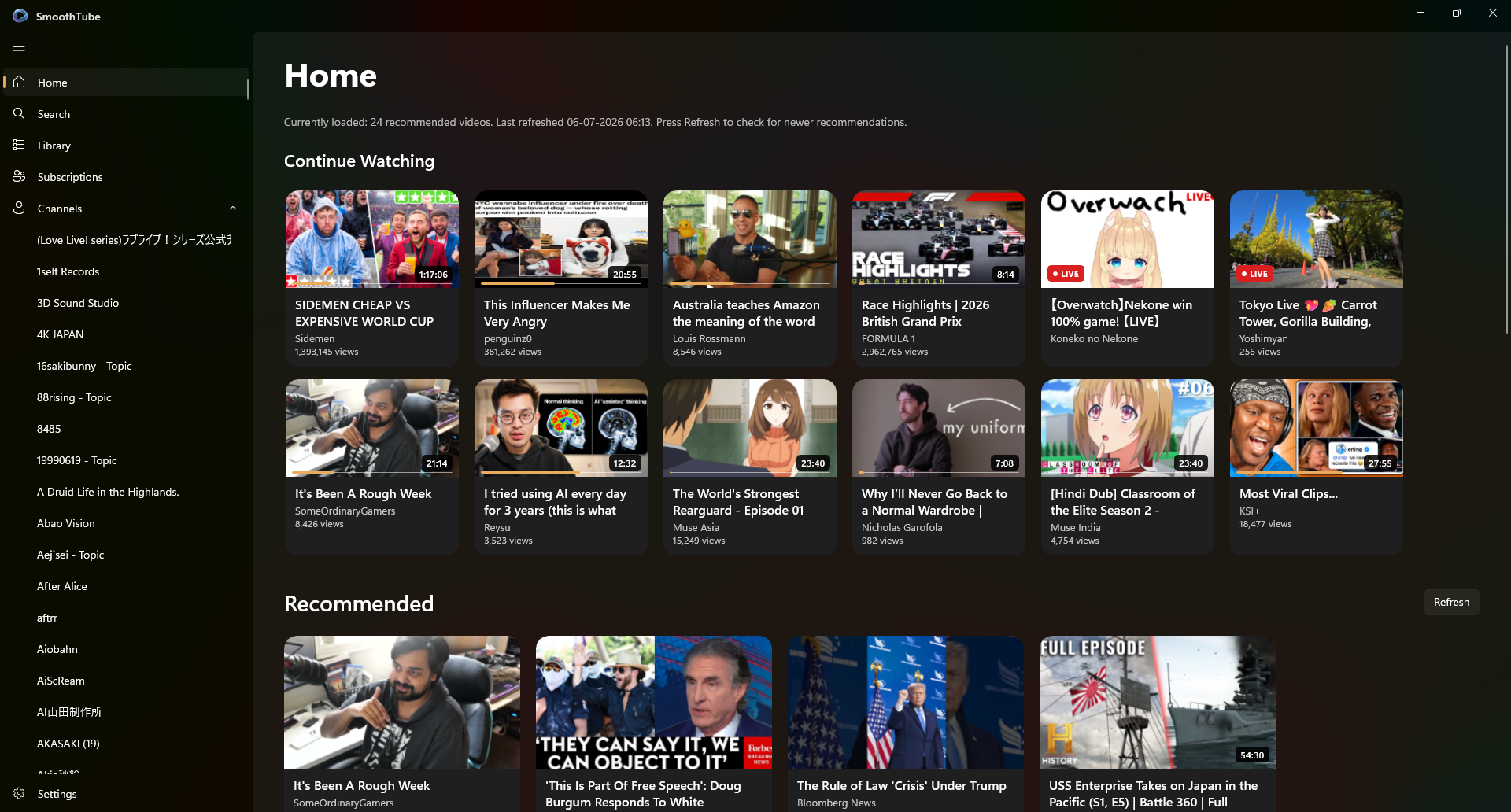Click the Subscriptions people icon
The image size is (1511, 812).
tap(19, 176)
